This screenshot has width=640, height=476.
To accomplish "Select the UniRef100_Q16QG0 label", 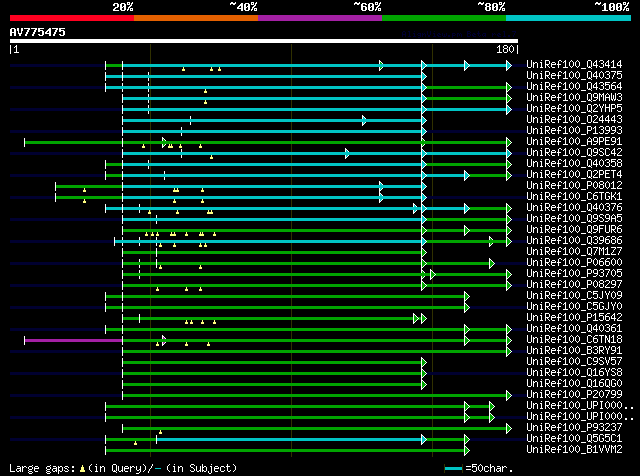I will pos(574,384).
